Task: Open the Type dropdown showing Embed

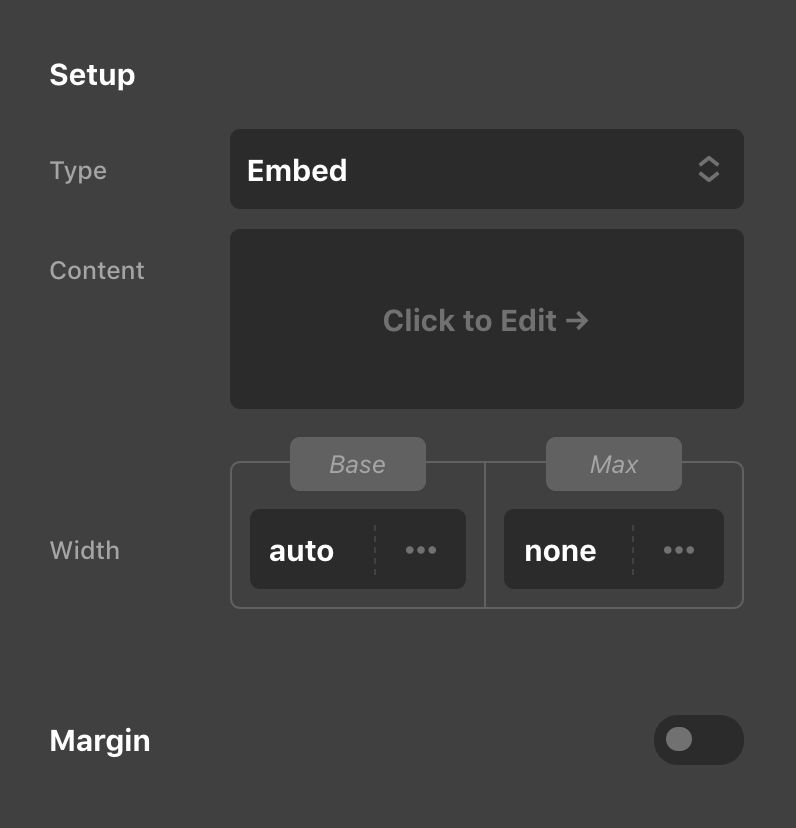Action: [487, 169]
